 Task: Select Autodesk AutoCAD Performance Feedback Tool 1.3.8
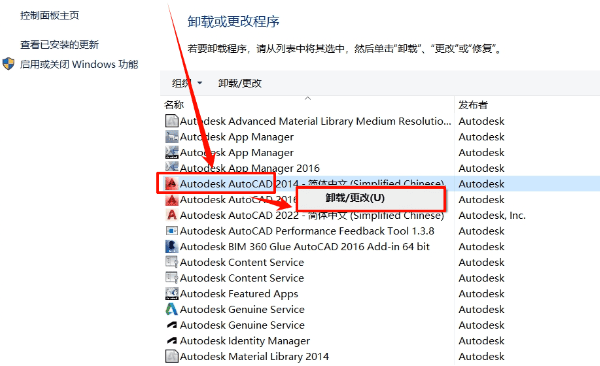point(307,231)
